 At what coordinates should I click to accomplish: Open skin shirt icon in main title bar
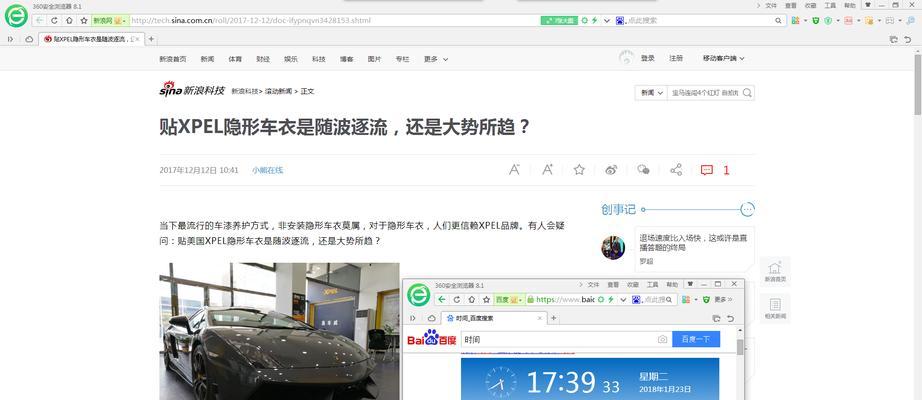point(866,5)
